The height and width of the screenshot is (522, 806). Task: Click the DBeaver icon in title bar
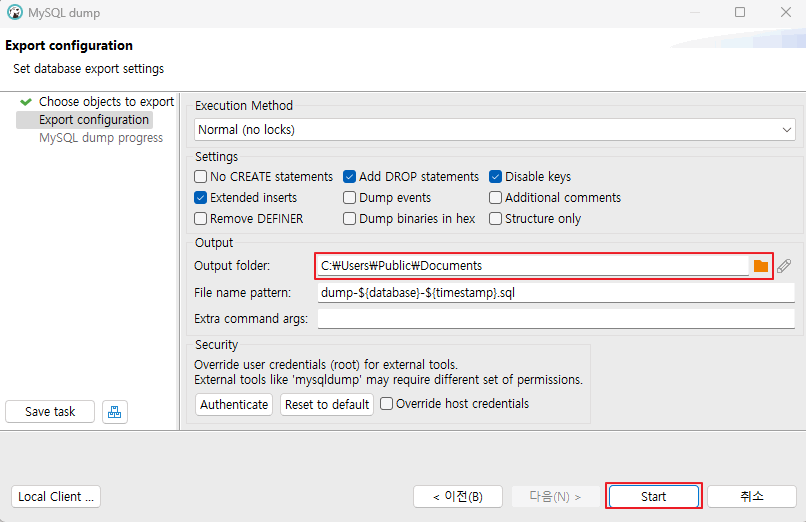pos(14,12)
